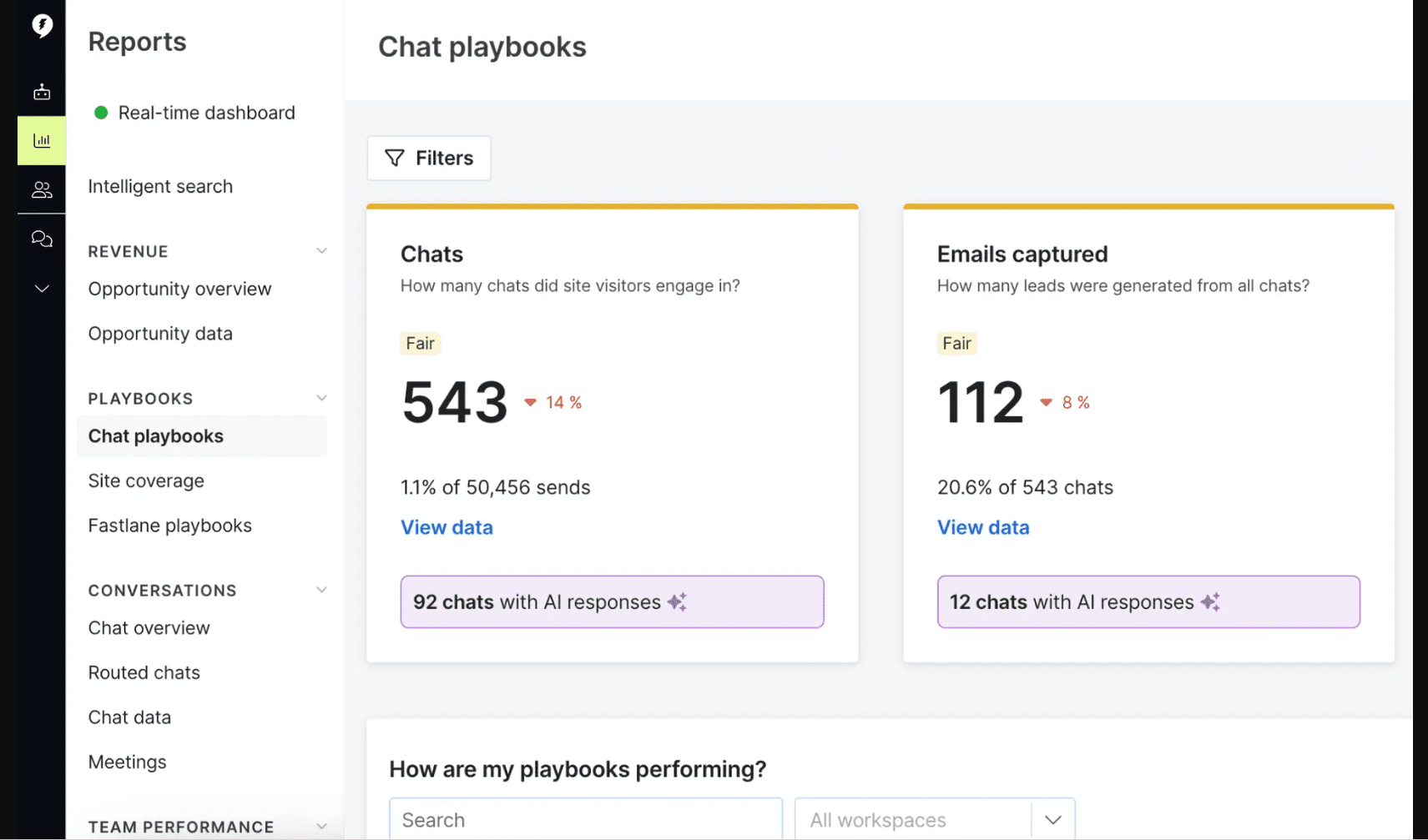
Task: Open the All workspaces dropdown
Action: tap(1053, 818)
